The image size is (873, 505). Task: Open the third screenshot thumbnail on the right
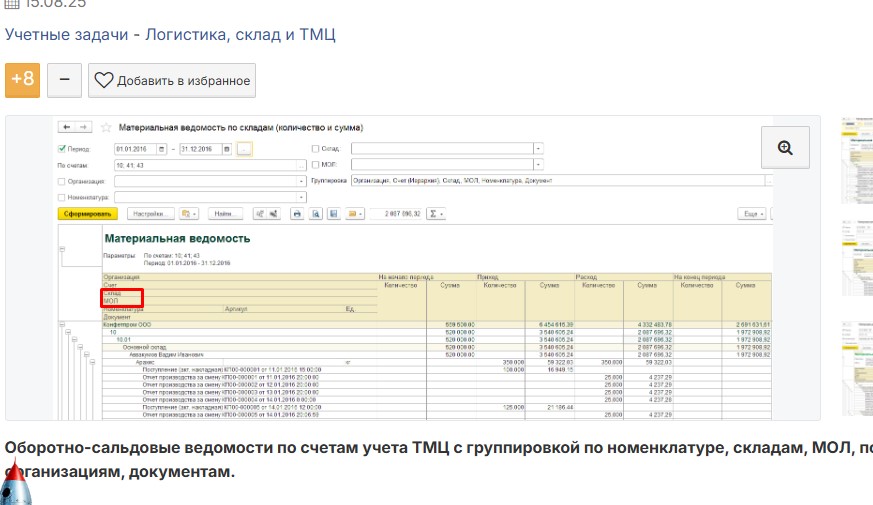coord(857,369)
